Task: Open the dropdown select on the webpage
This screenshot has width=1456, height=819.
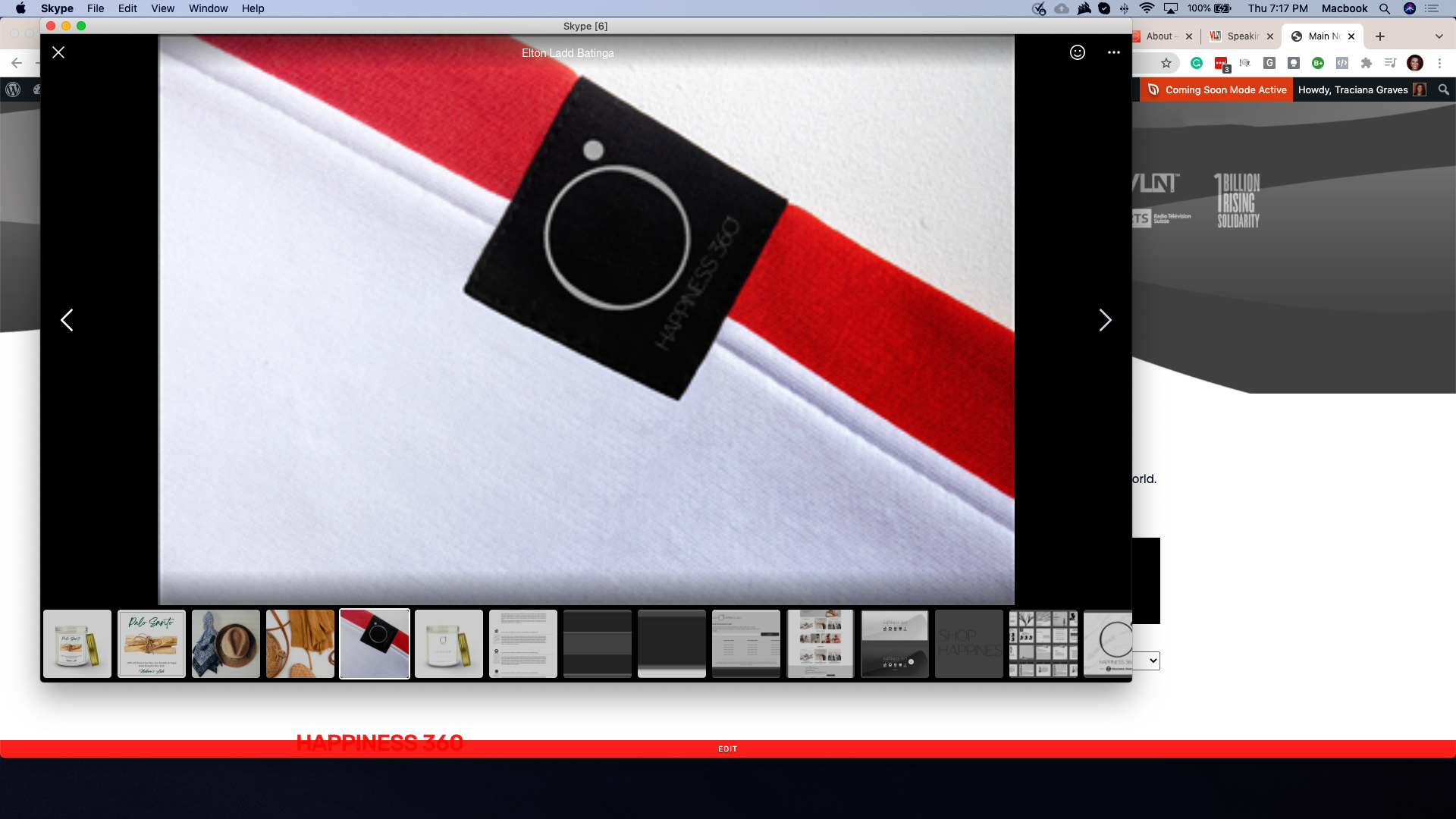Action: coord(1147,661)
